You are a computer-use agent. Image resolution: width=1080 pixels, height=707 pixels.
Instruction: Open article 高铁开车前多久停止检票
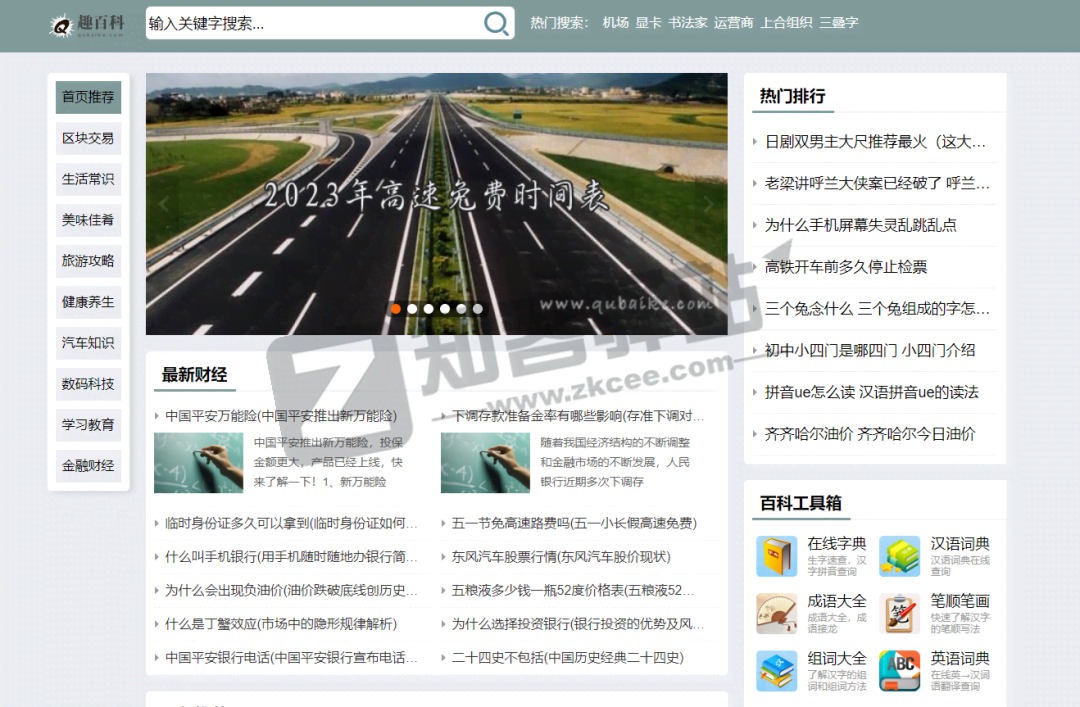pos(846,267)
